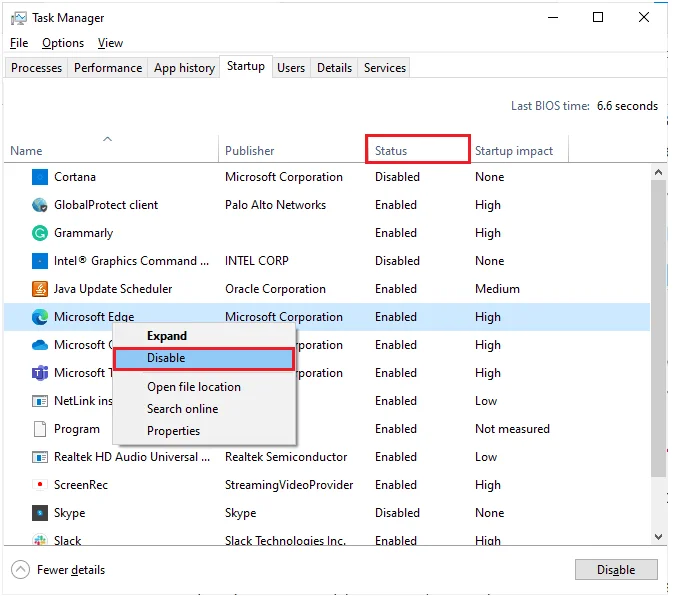Screen dimensions: 673x597
Task: Select the Grammarly row name
Action: tap(83, 233)
